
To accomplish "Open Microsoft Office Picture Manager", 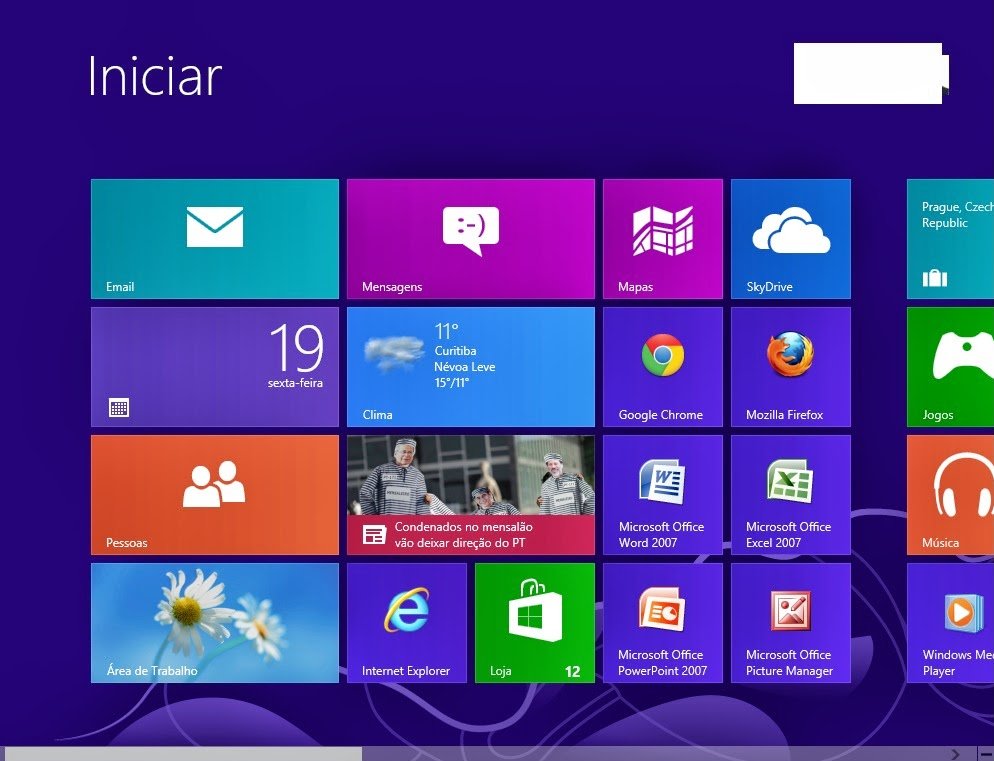I will pyautogui.click(x=790, y=622).
